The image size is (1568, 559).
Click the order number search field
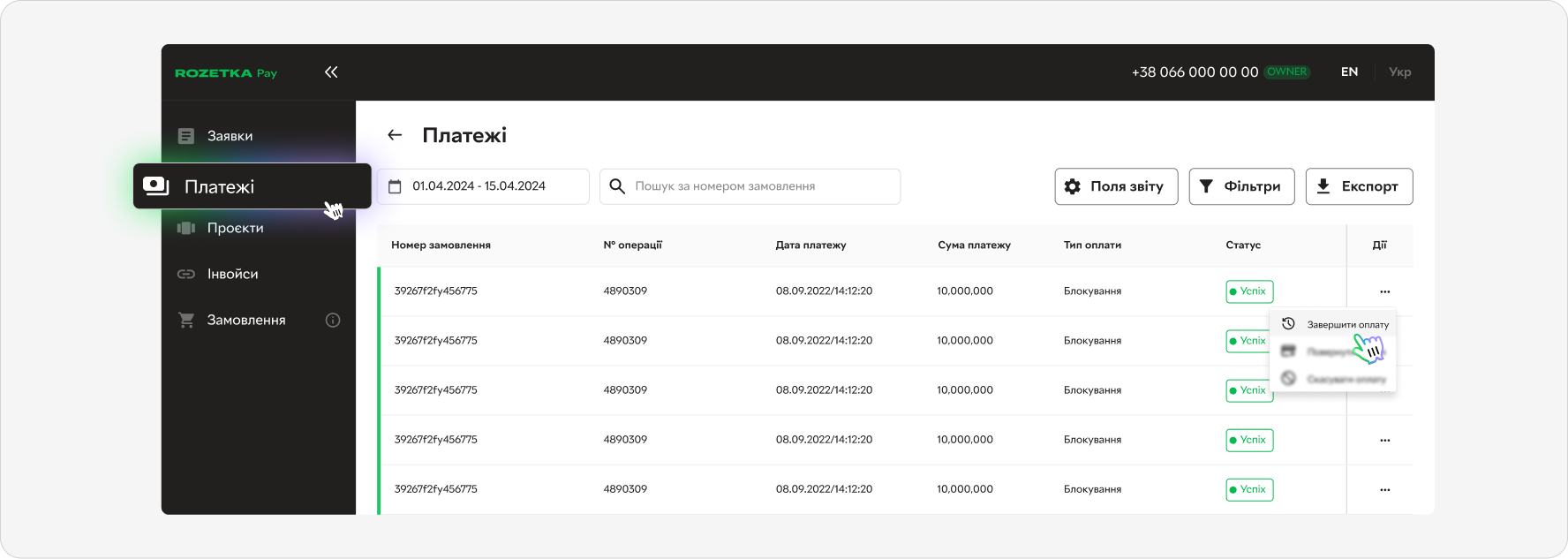pyautogui.click(x=759, y=186)
